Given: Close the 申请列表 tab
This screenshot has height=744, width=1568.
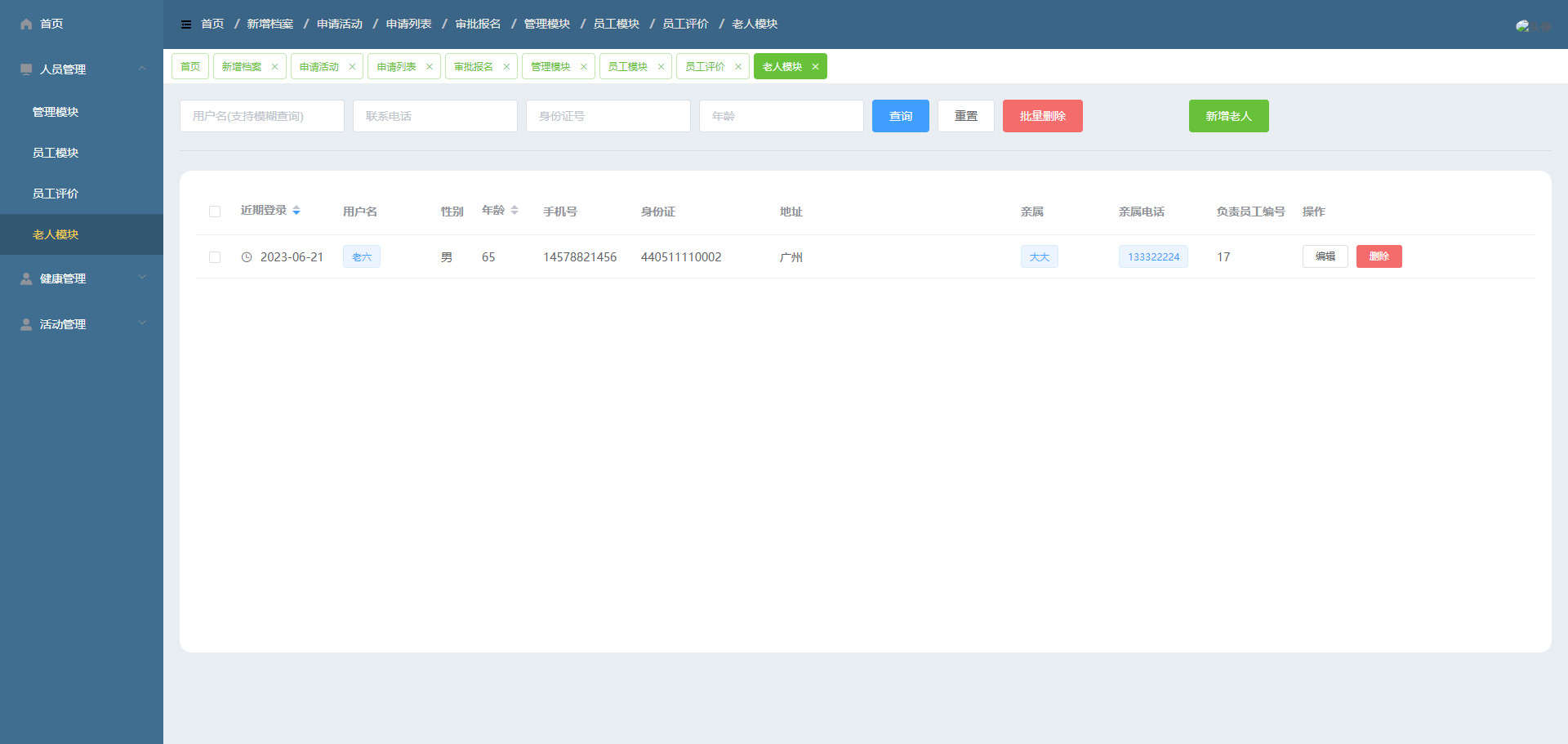Looking at the screenshot, I should (430, 67).
